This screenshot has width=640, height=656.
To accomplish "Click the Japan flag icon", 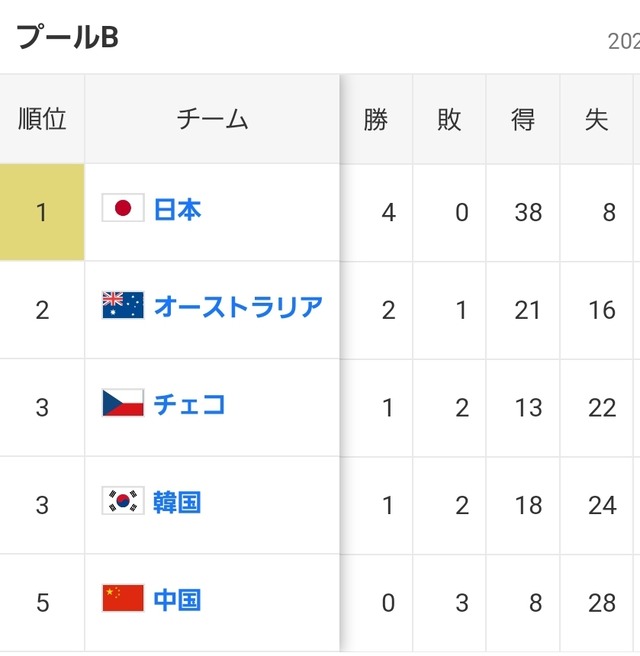I will coord(123,208).
